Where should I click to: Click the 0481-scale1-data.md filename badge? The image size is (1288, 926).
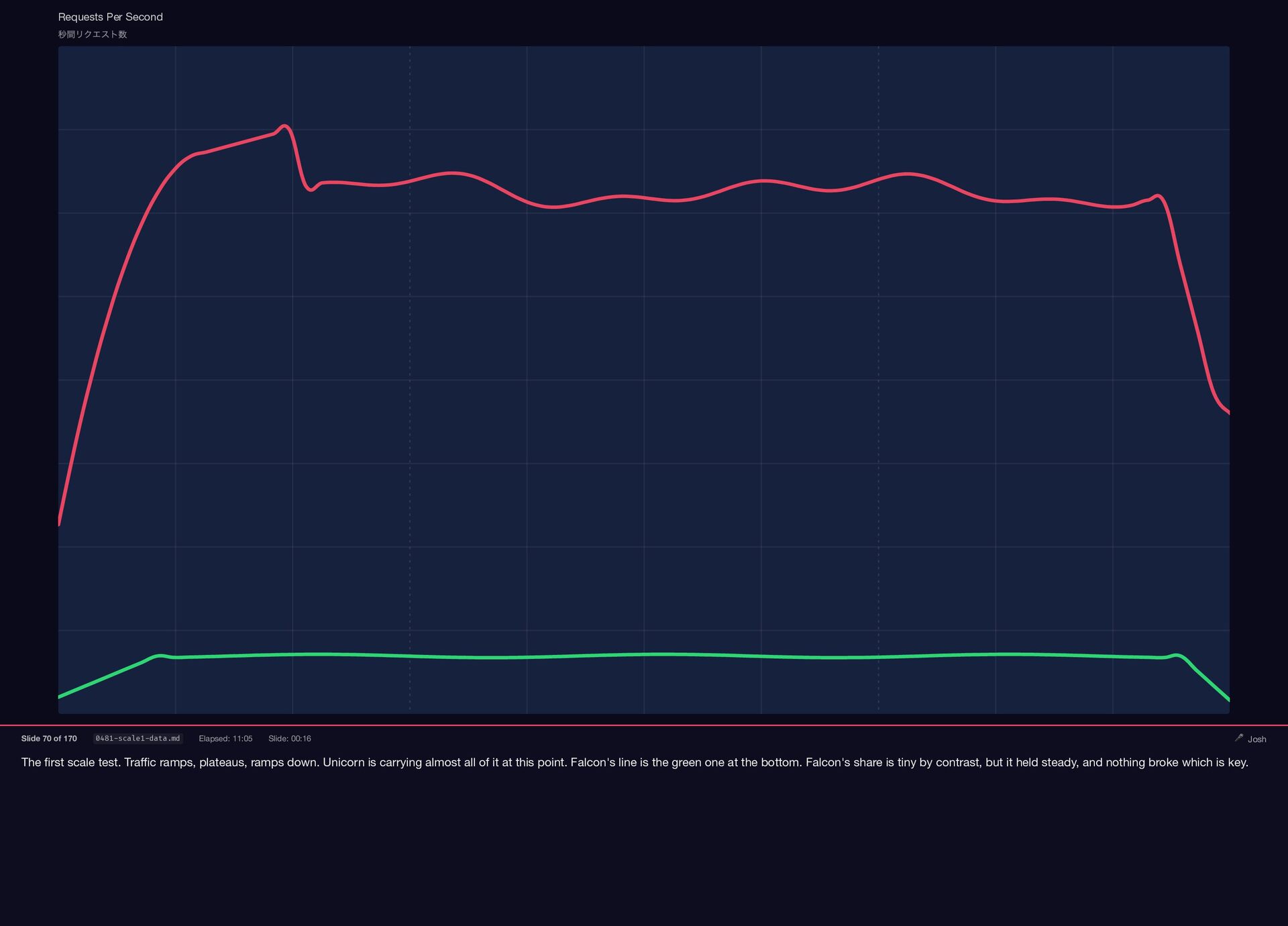[x=138, y=738]
